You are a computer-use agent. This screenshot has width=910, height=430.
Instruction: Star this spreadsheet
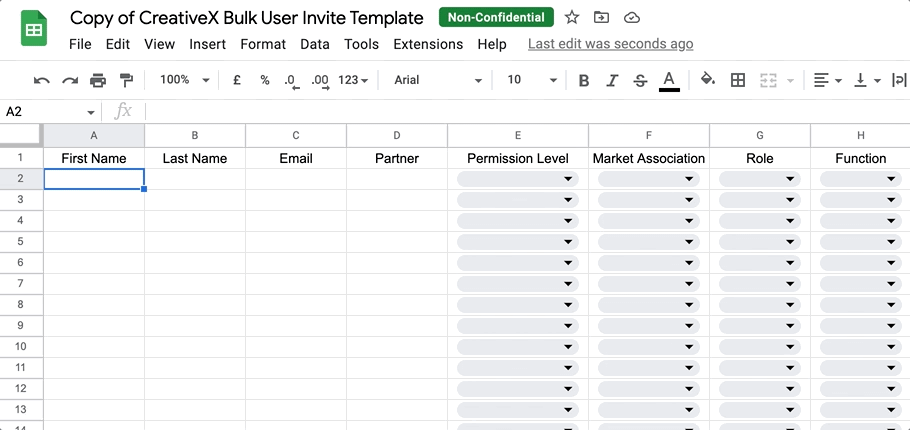click(x=572, y=17)
